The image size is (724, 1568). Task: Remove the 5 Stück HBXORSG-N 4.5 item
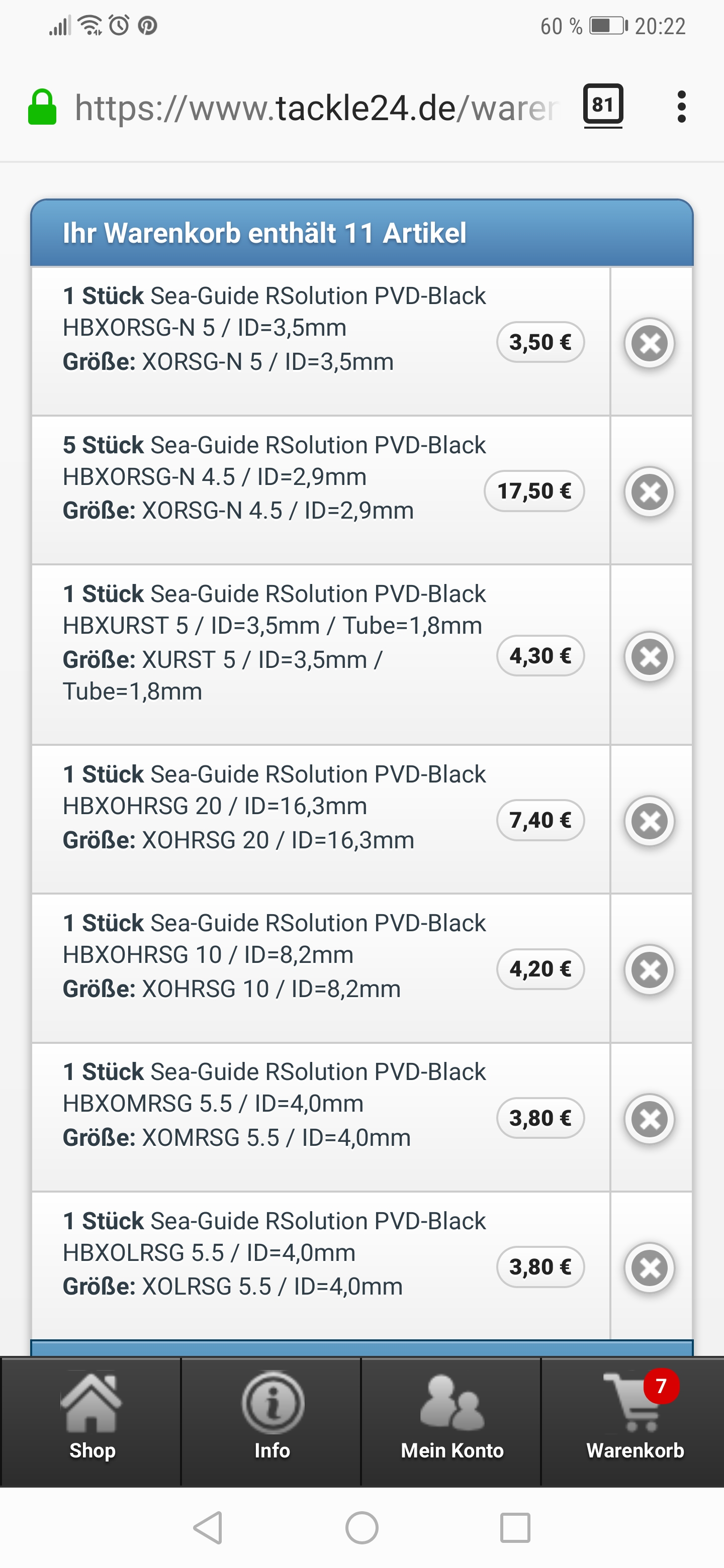pos(650,492)
